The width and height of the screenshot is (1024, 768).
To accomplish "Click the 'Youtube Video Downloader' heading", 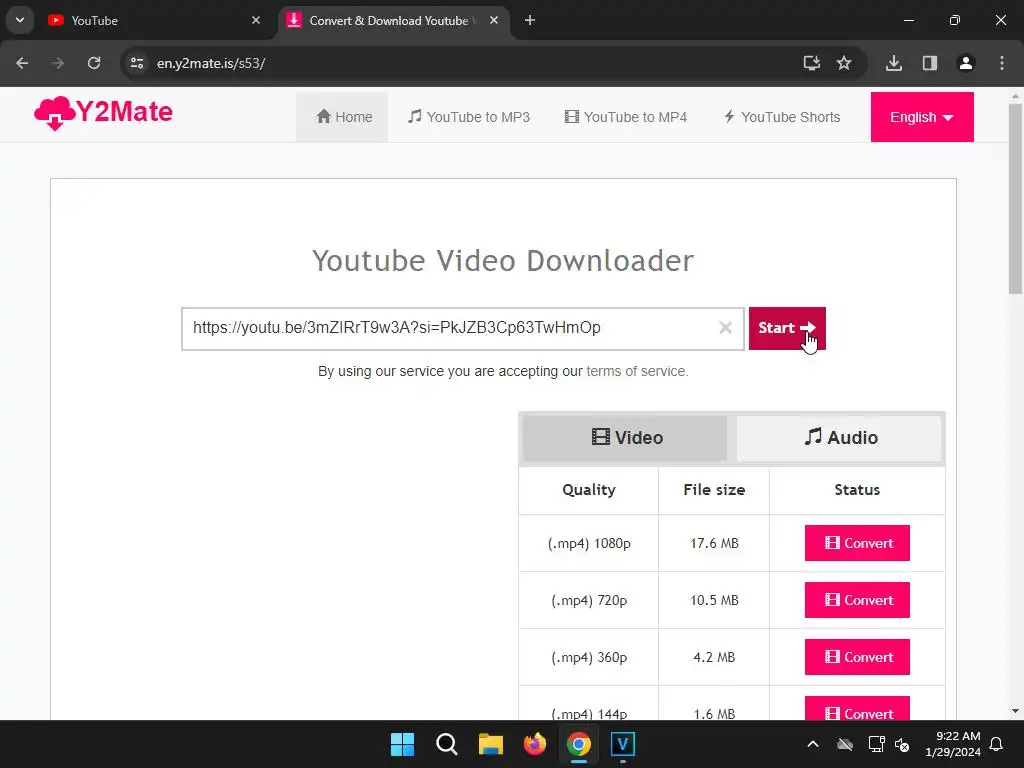I will (x=503, y=261).
